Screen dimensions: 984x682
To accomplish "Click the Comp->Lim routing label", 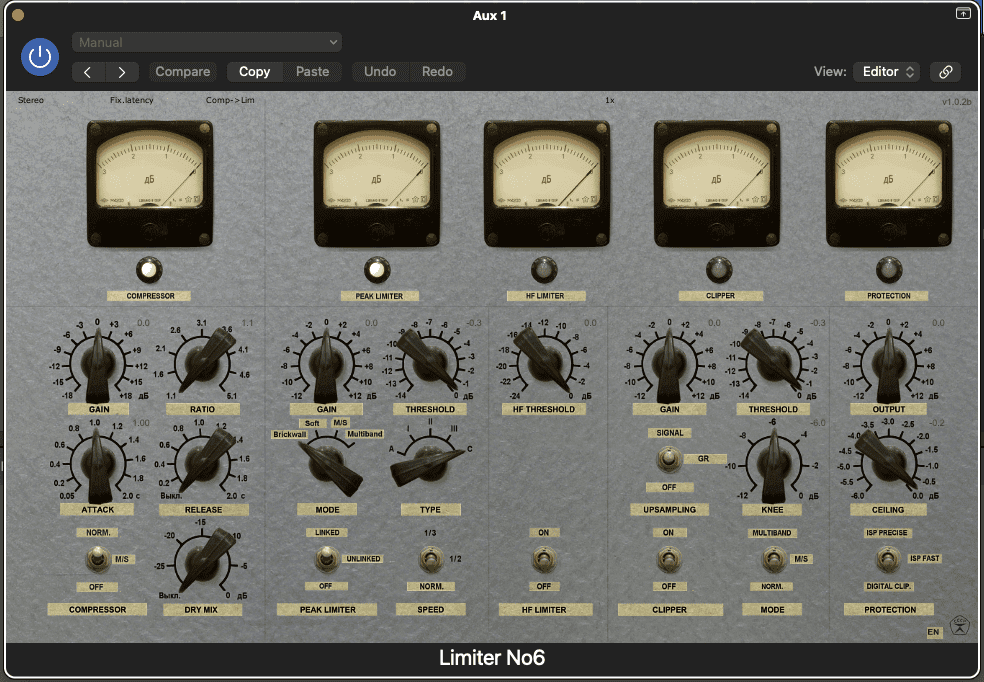I will click(230, 100).
